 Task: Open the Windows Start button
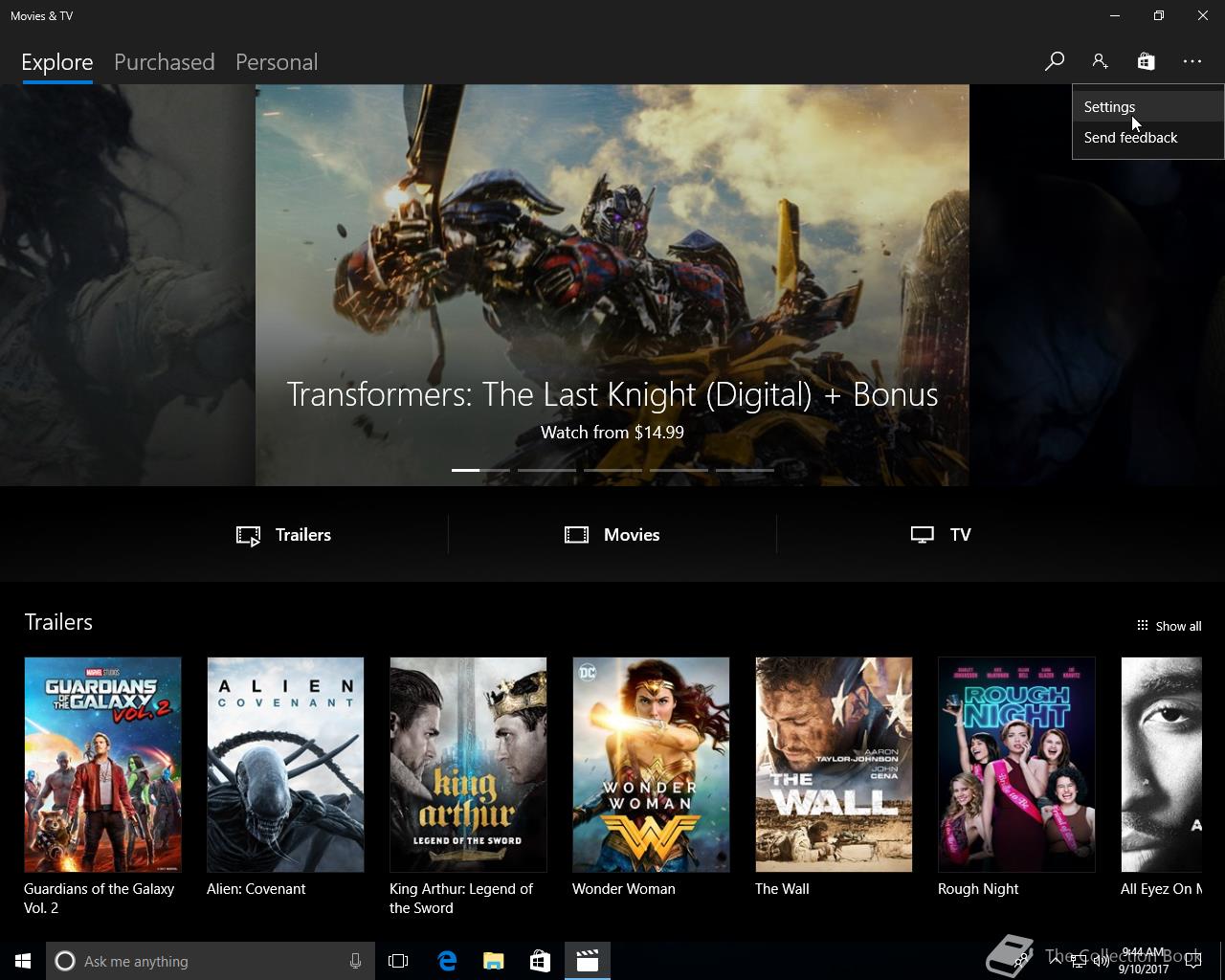tap(23, 961)
